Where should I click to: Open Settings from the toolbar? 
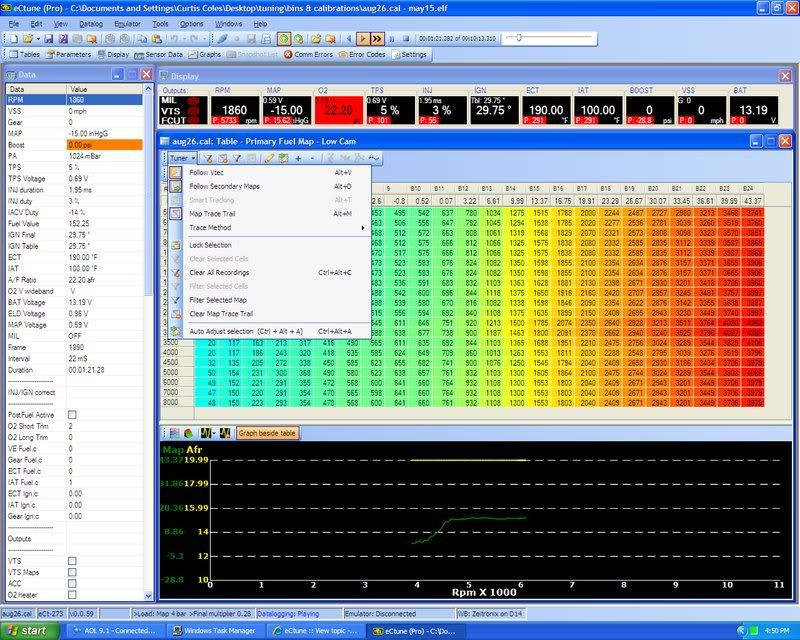coord(409,54)
